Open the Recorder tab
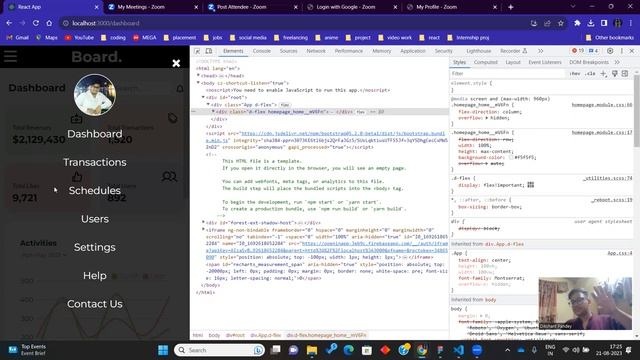 click(x=513, y=51)
